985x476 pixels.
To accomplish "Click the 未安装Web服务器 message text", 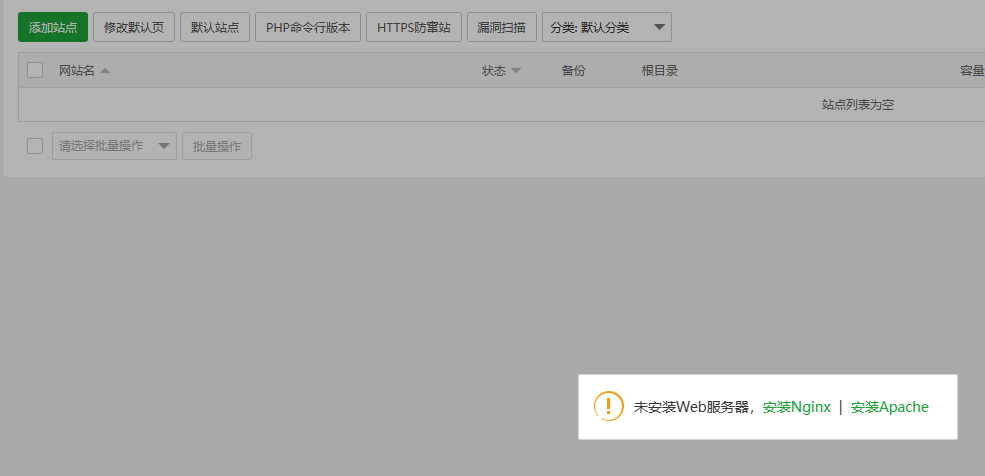I will point(693,407).
